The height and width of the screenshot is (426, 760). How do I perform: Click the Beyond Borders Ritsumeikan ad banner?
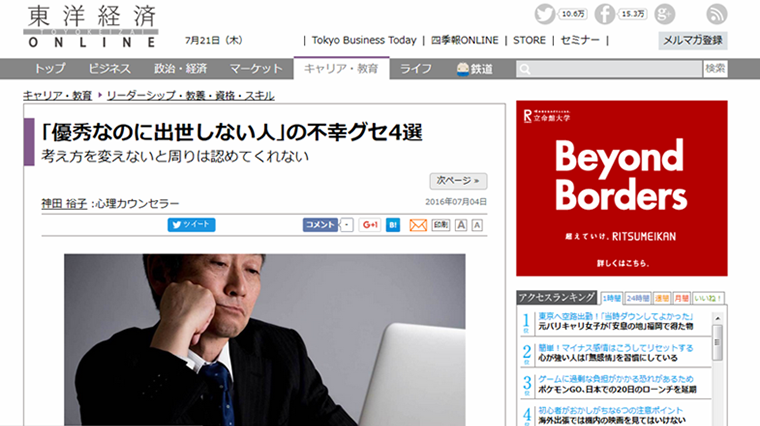pyautogui.click(x=621, y=188)
